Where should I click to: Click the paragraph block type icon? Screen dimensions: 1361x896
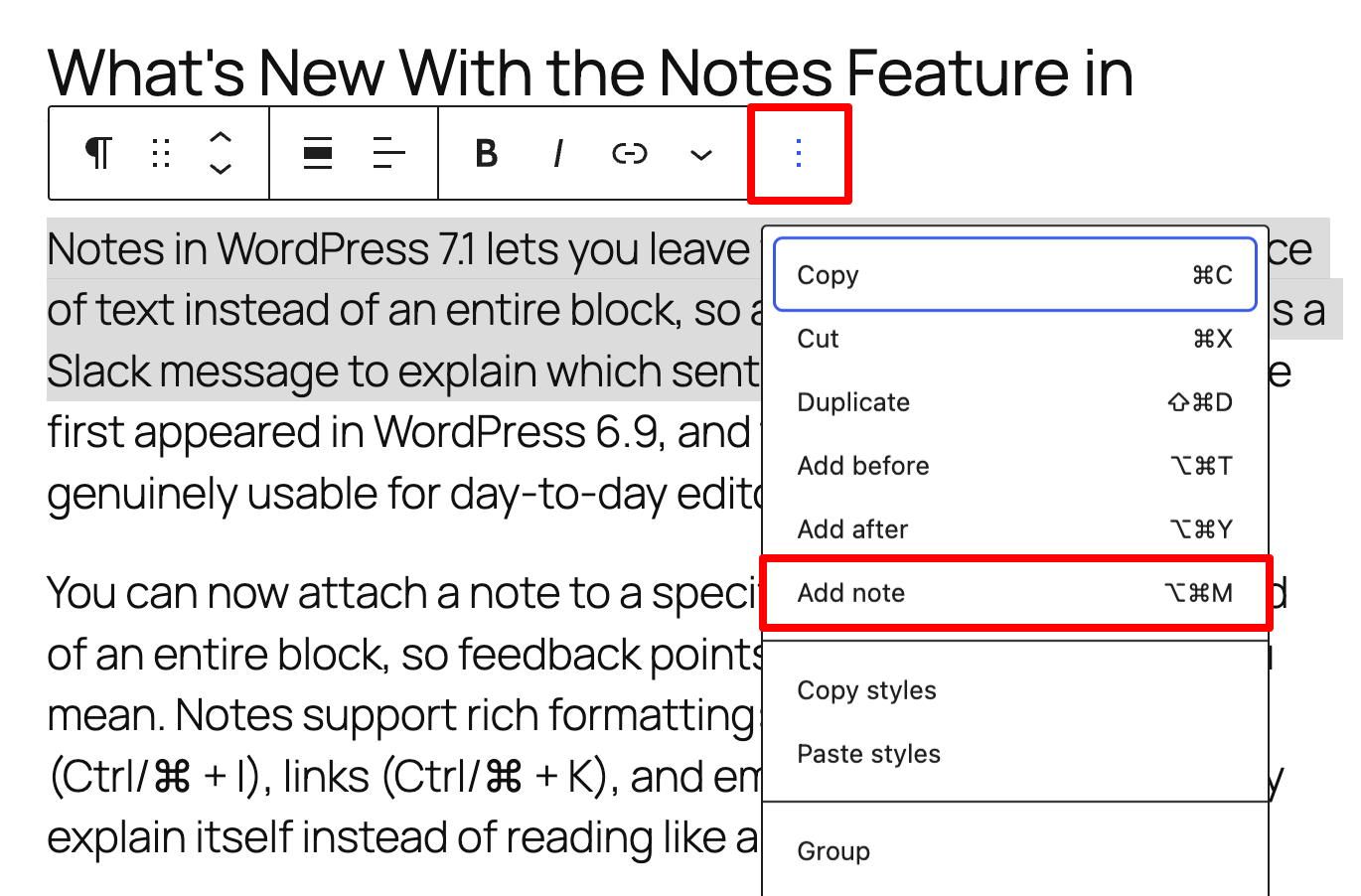click(98, 153)
